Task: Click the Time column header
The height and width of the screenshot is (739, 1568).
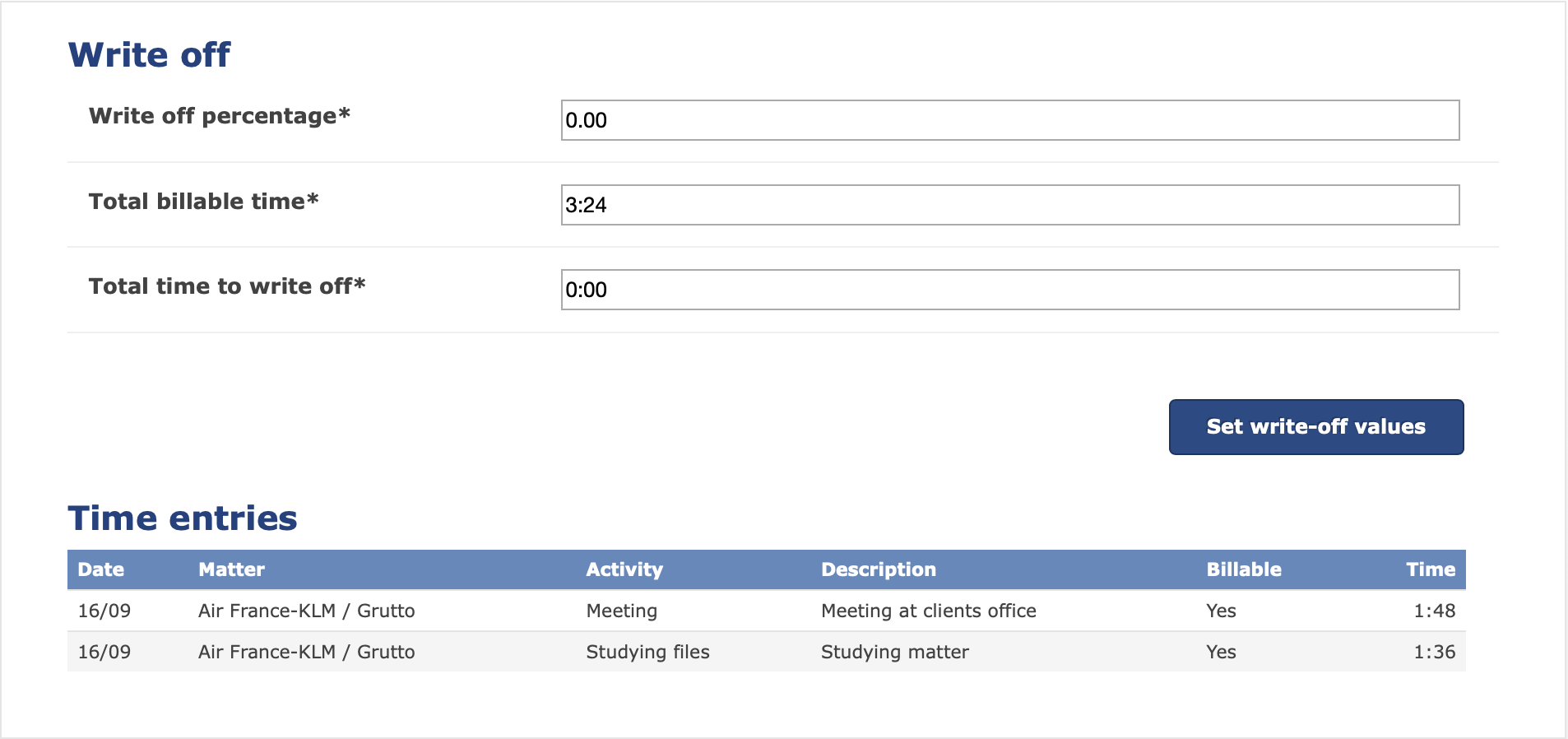Action: [x=1431, y=569]
